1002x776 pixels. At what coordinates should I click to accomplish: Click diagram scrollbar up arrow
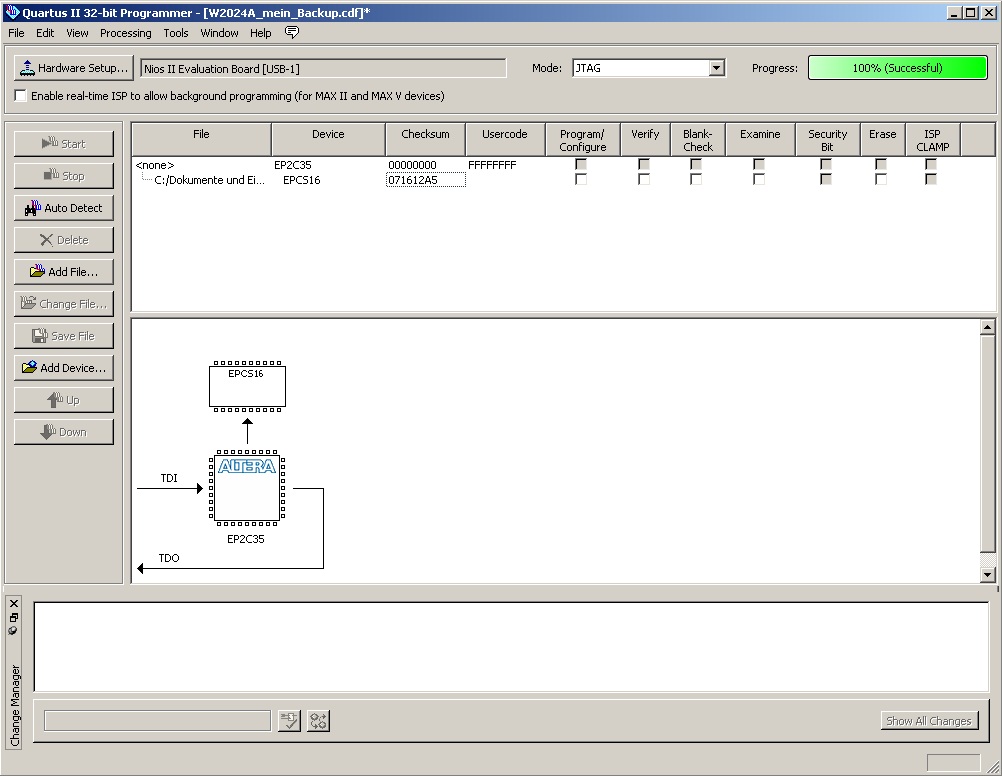tap(987, 327)
